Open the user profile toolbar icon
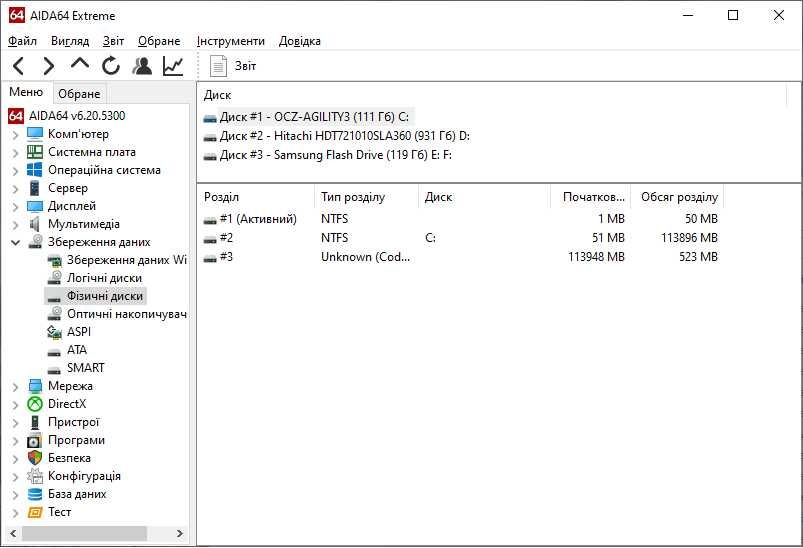 tap(142, 66)
